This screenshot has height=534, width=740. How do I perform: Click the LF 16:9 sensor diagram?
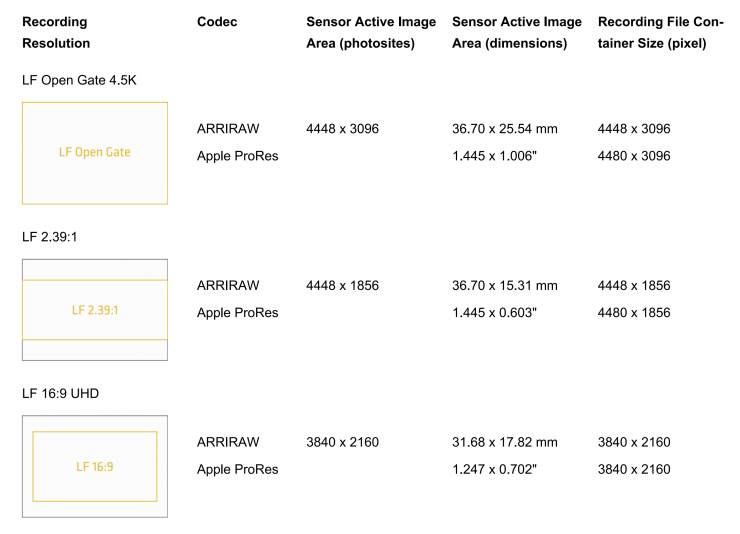[95, 466]
